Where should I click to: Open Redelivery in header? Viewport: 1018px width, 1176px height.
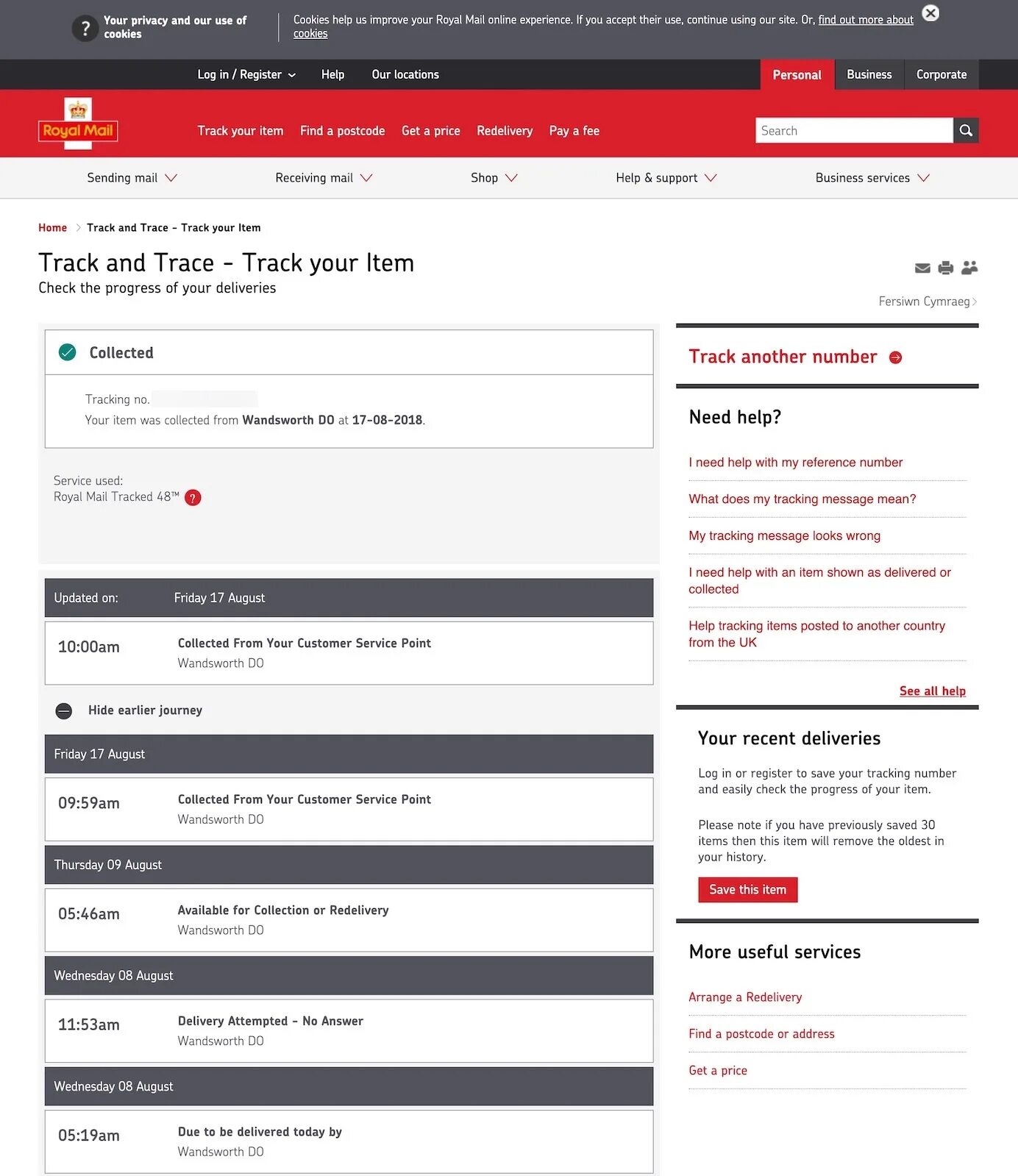(x=505, y=131)
